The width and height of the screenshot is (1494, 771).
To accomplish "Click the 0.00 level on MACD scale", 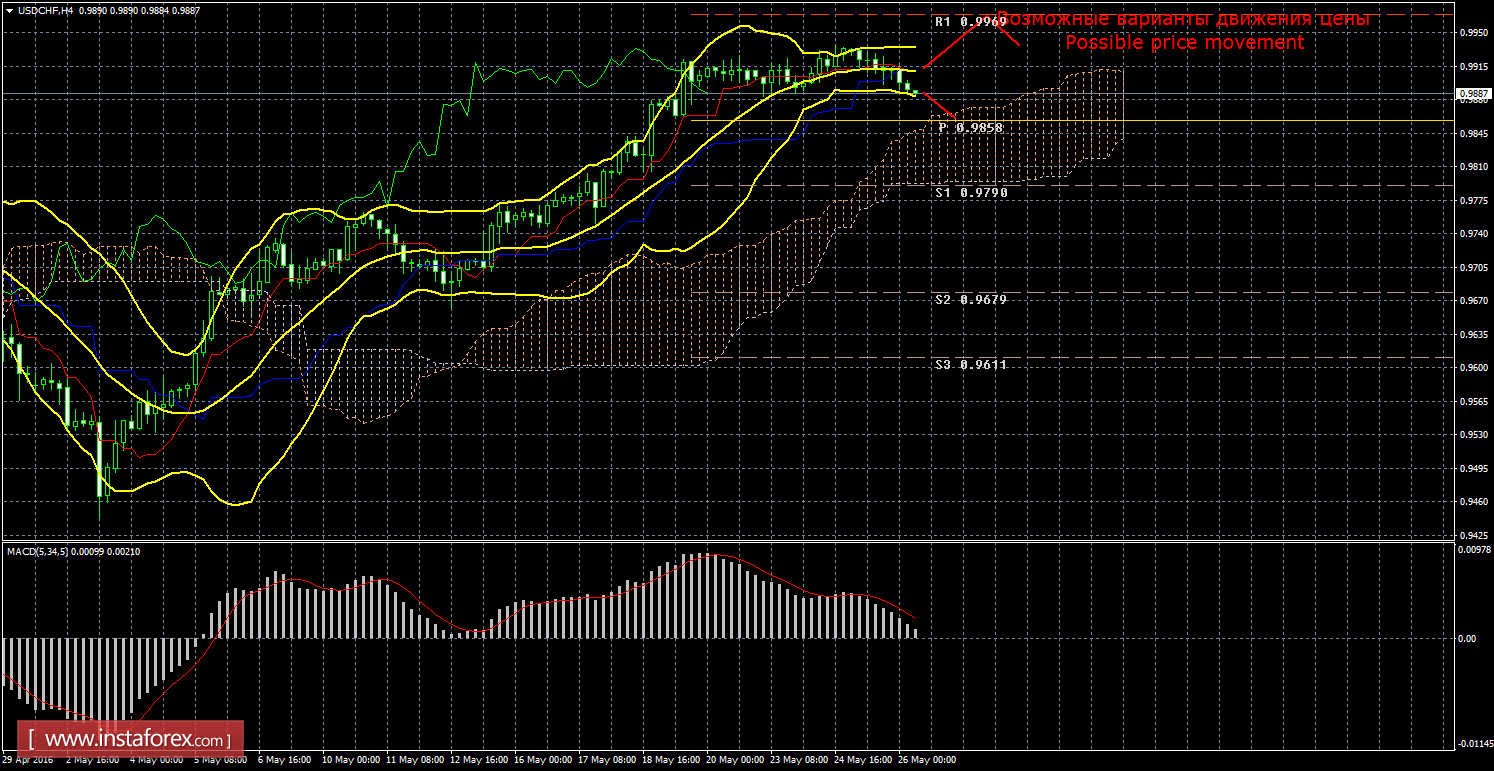I will tap(1466, 638).
